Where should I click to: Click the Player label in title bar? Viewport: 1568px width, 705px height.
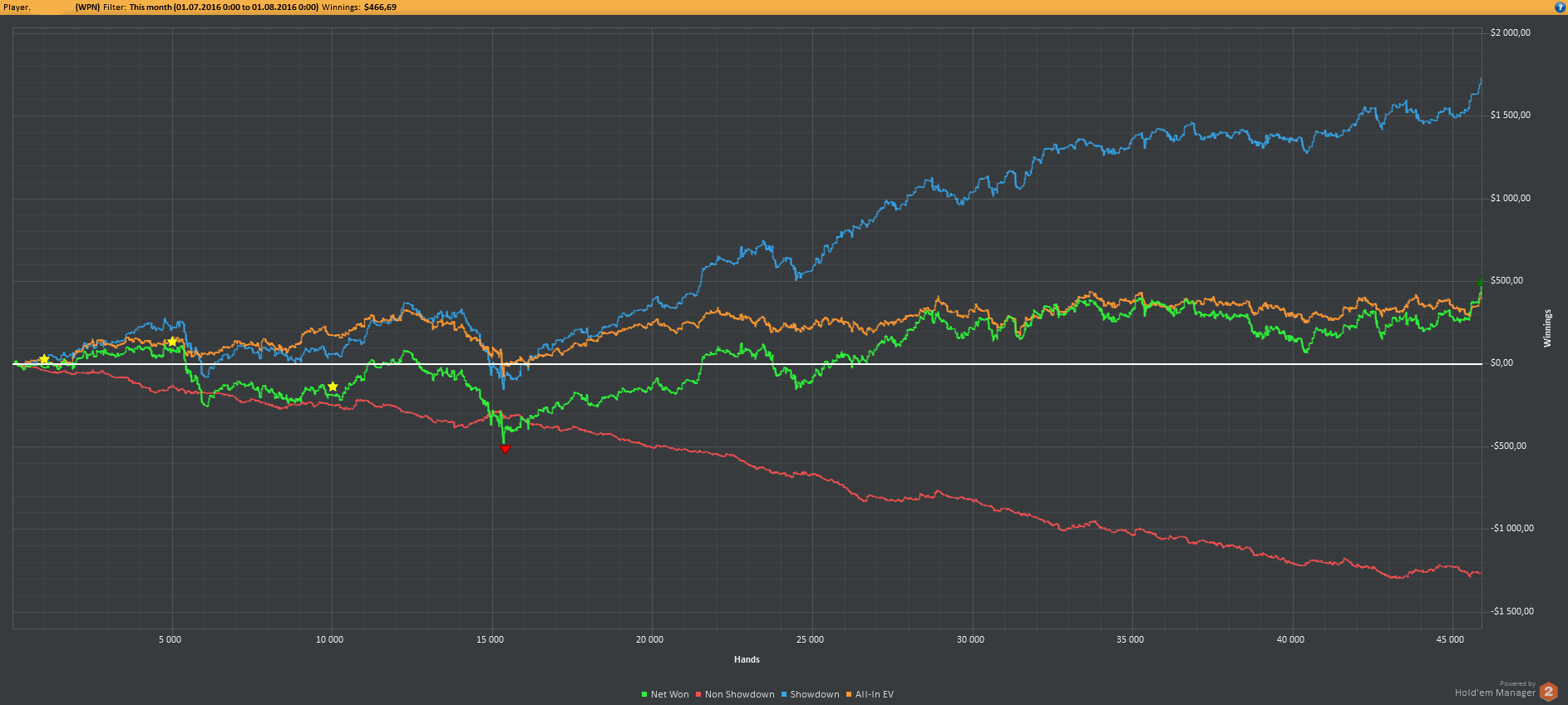point(17,7)
